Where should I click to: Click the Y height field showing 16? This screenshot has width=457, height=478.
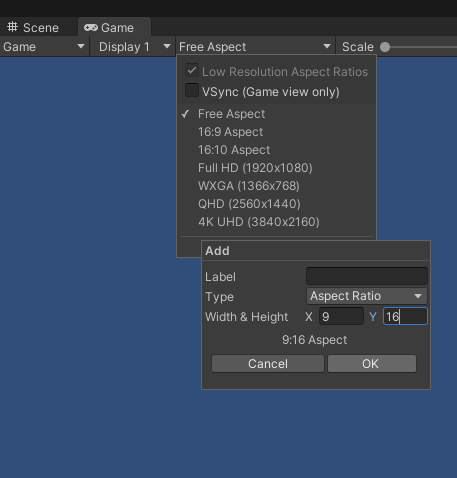pyautogui.click(x=405, y=316)
